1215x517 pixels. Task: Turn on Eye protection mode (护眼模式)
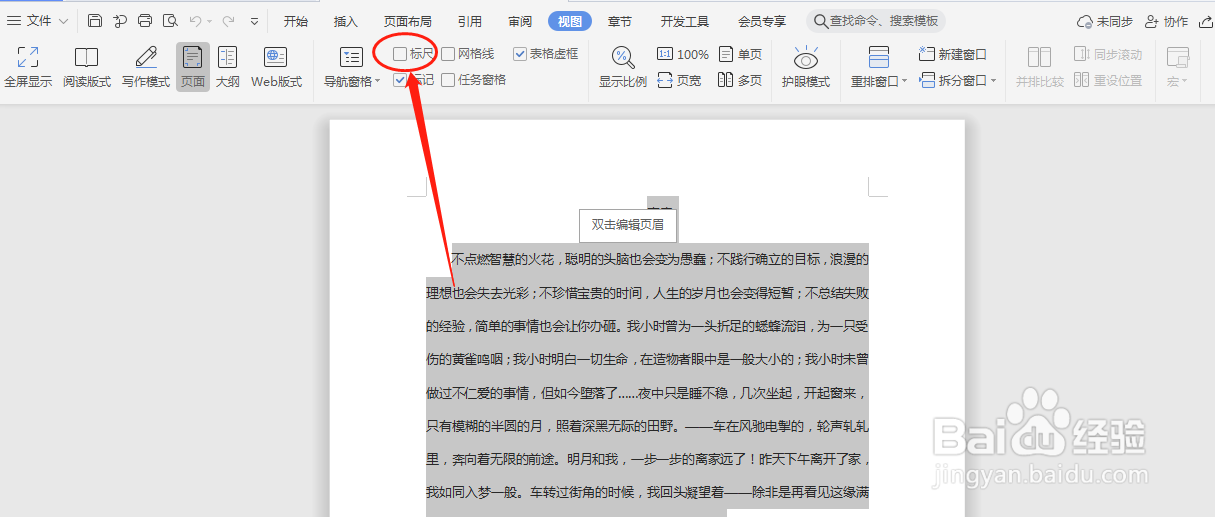pyautogui.click(x=806, y=67)
